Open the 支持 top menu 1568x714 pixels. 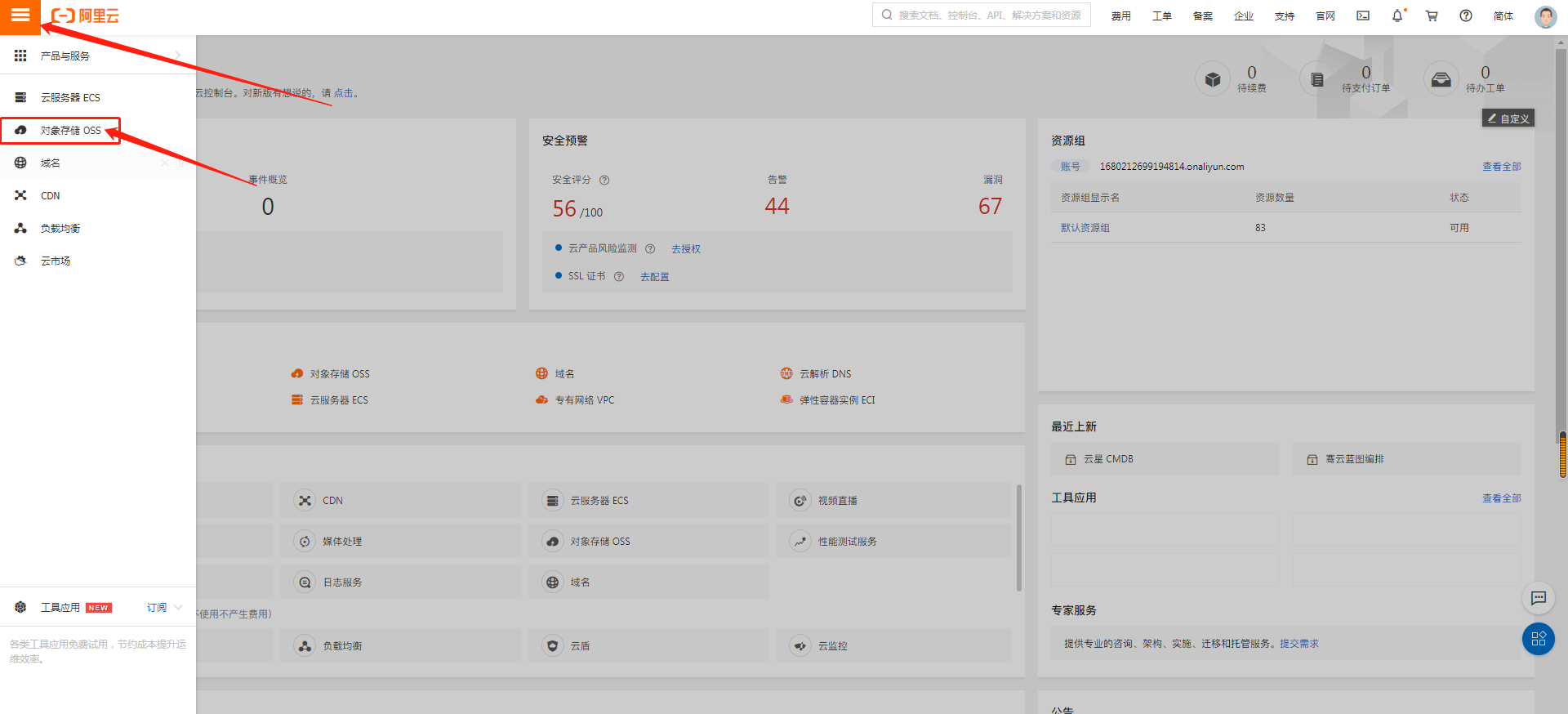pos(1284,16)
